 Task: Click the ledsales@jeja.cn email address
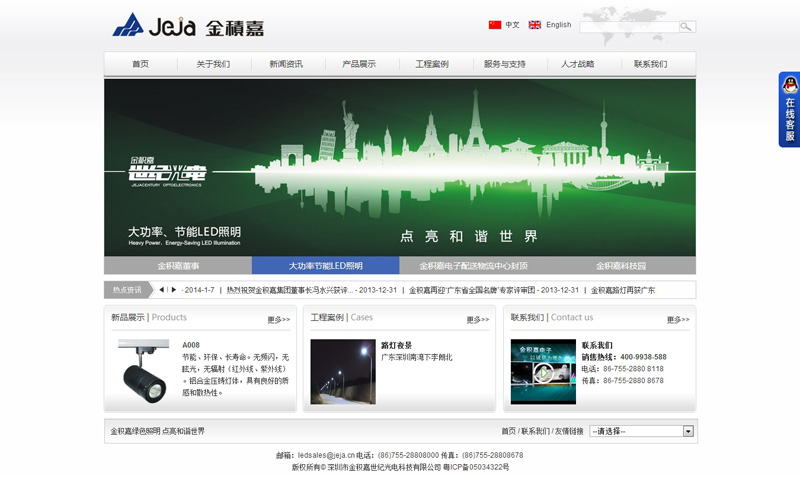pos(326,455)
